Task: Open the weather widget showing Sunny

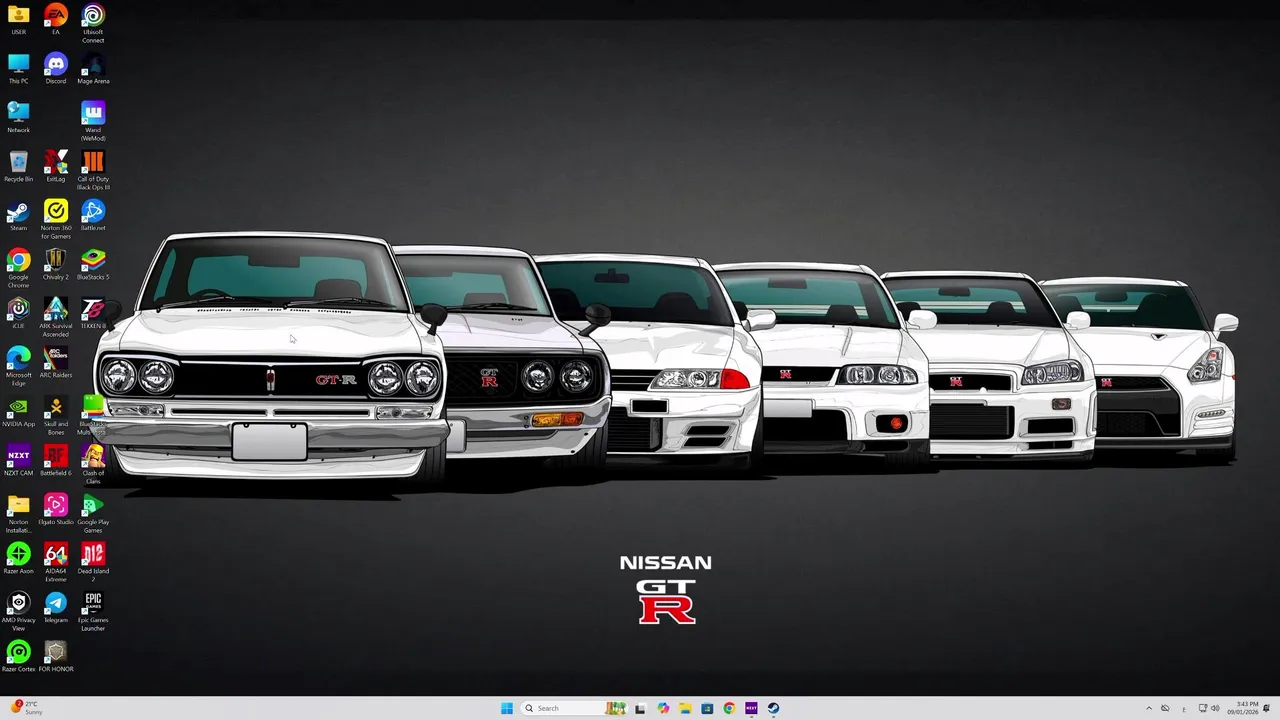Action: click(x=24, y=708)
